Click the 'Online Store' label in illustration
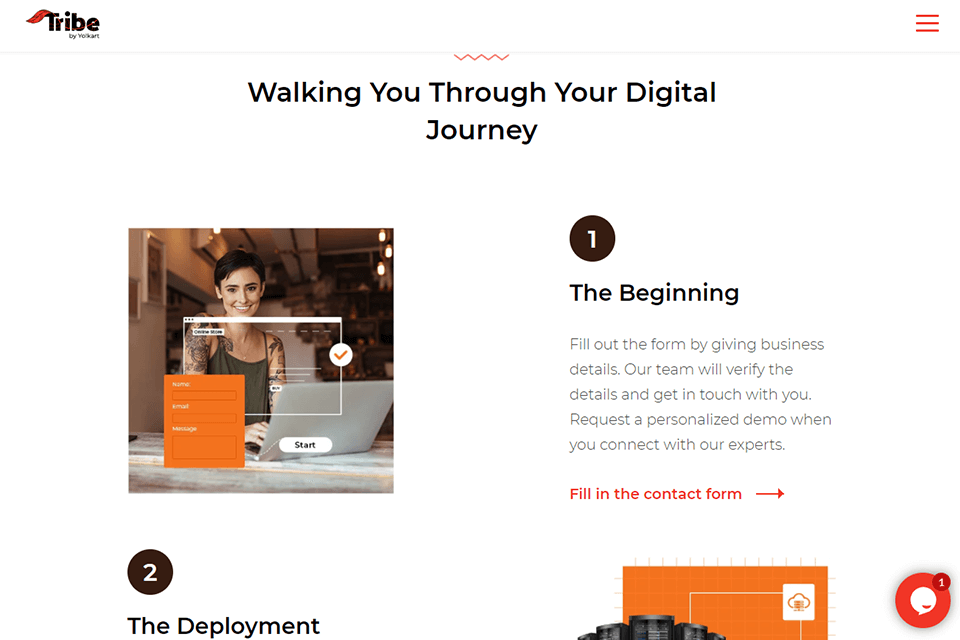Viewport: 960px width, 640px height. [x=208, y=331]
